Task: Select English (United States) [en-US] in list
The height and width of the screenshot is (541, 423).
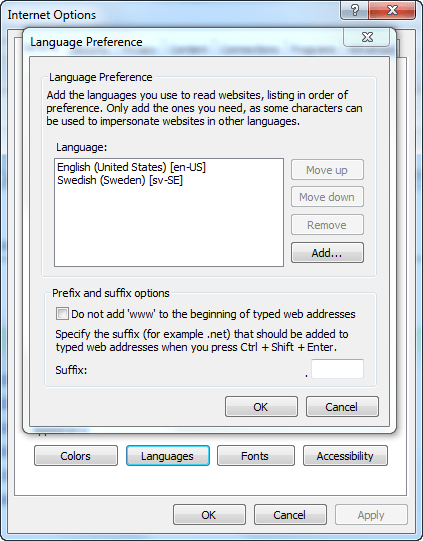Action: (131, 167)
